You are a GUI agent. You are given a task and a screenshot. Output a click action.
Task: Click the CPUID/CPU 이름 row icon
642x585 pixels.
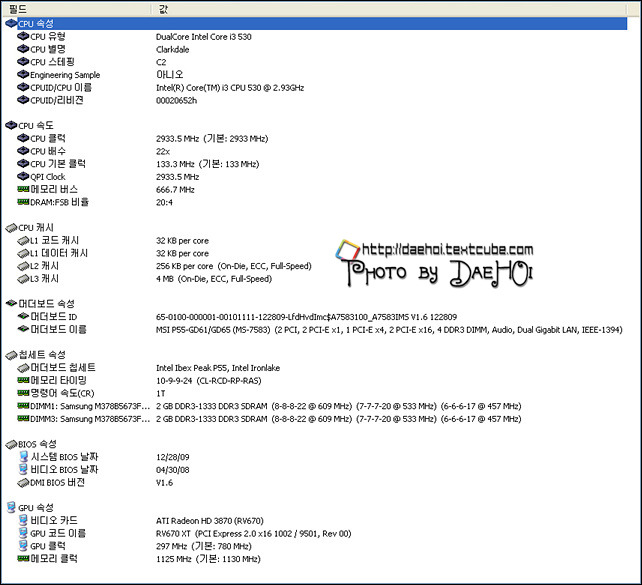[x=23, y=87]
